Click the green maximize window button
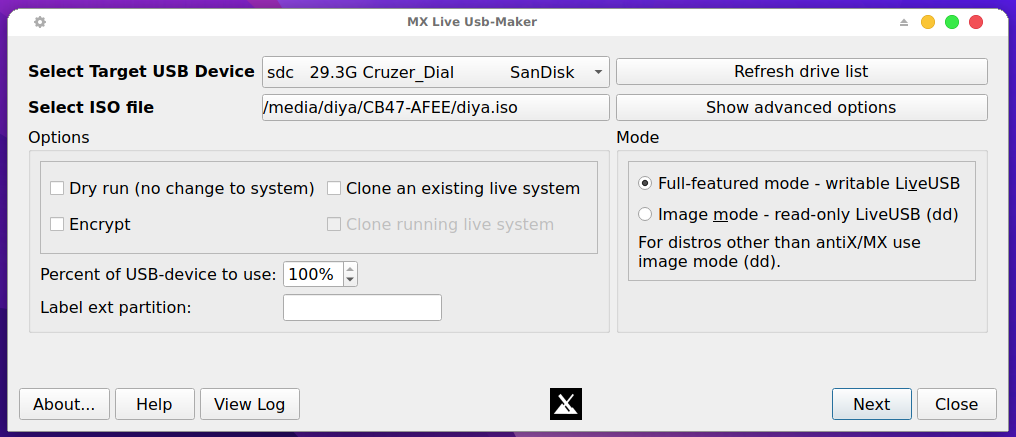 952,22
